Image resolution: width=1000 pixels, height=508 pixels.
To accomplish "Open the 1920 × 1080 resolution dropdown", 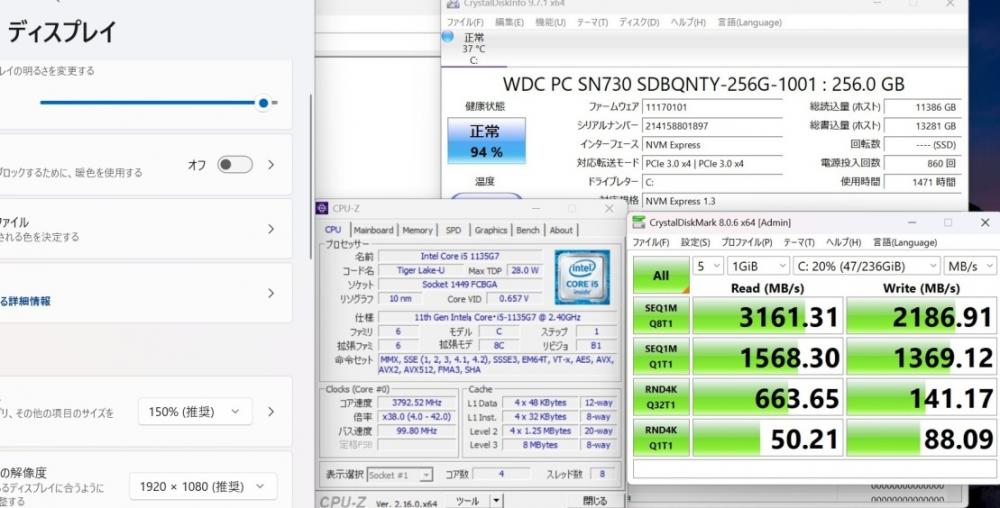I will [x=203, y=486].
